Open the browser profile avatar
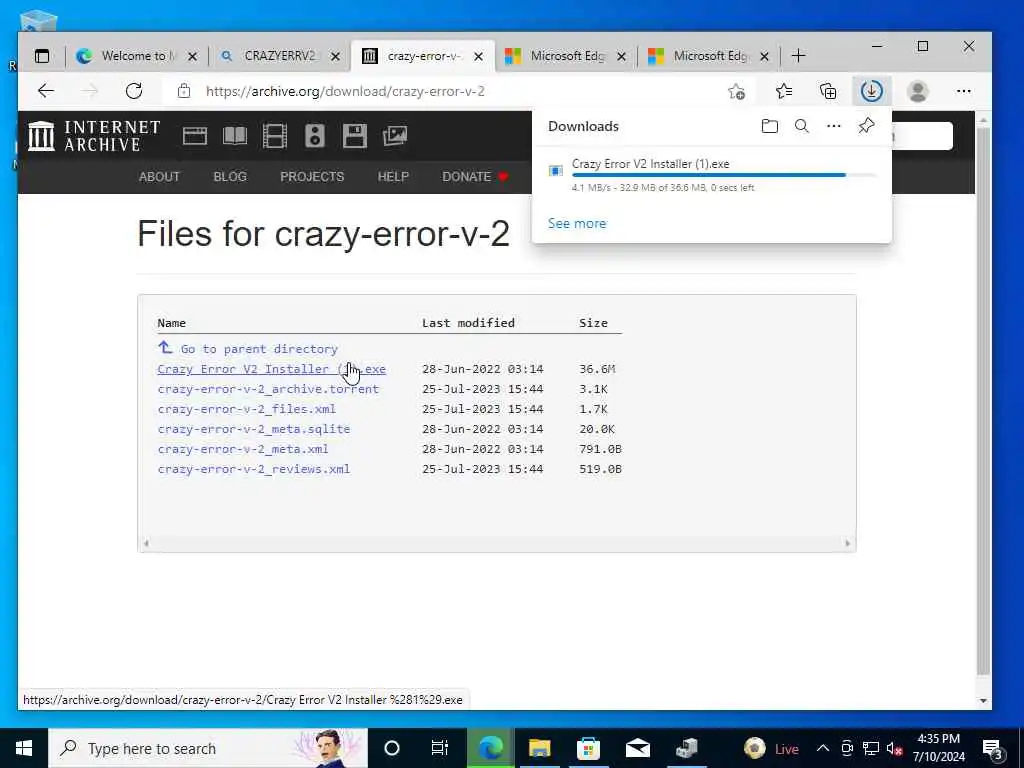The height and width of the screenshot is (768, 1024). 918,91
